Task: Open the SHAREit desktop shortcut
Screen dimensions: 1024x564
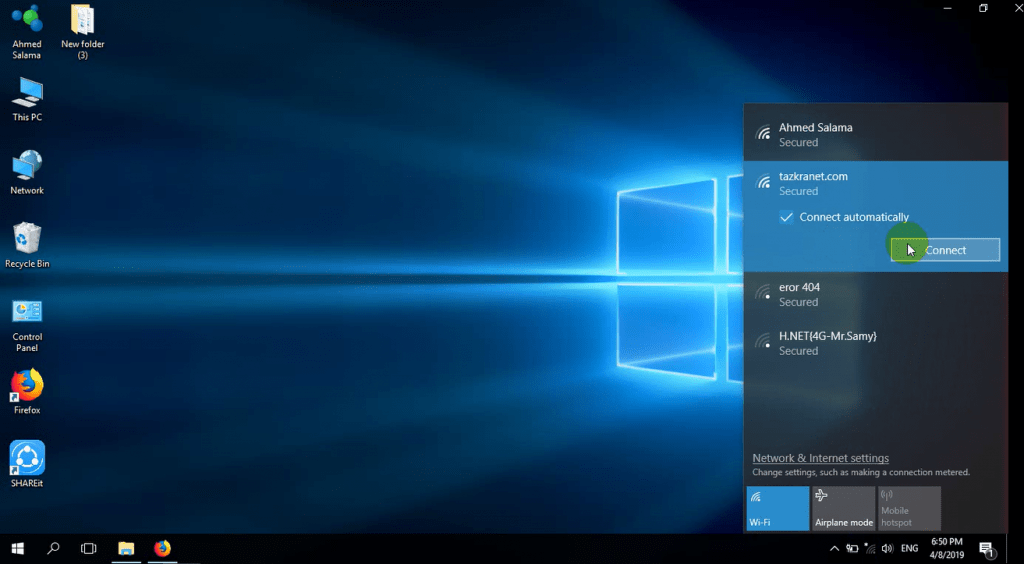Action: coord(27,464)
